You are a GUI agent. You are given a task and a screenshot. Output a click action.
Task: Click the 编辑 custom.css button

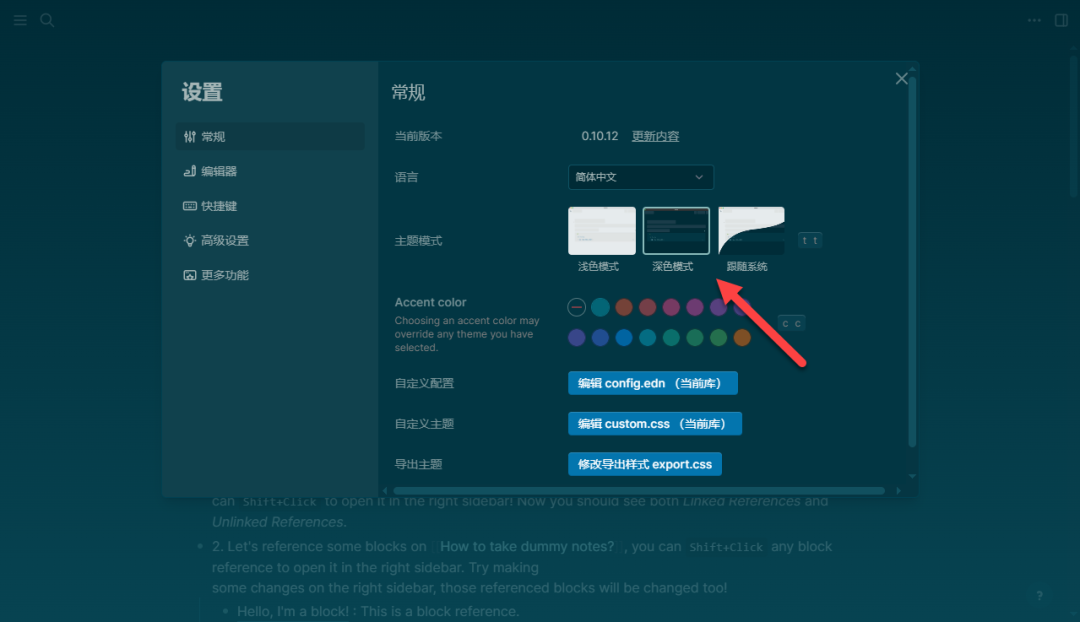[x=657, y=423]
